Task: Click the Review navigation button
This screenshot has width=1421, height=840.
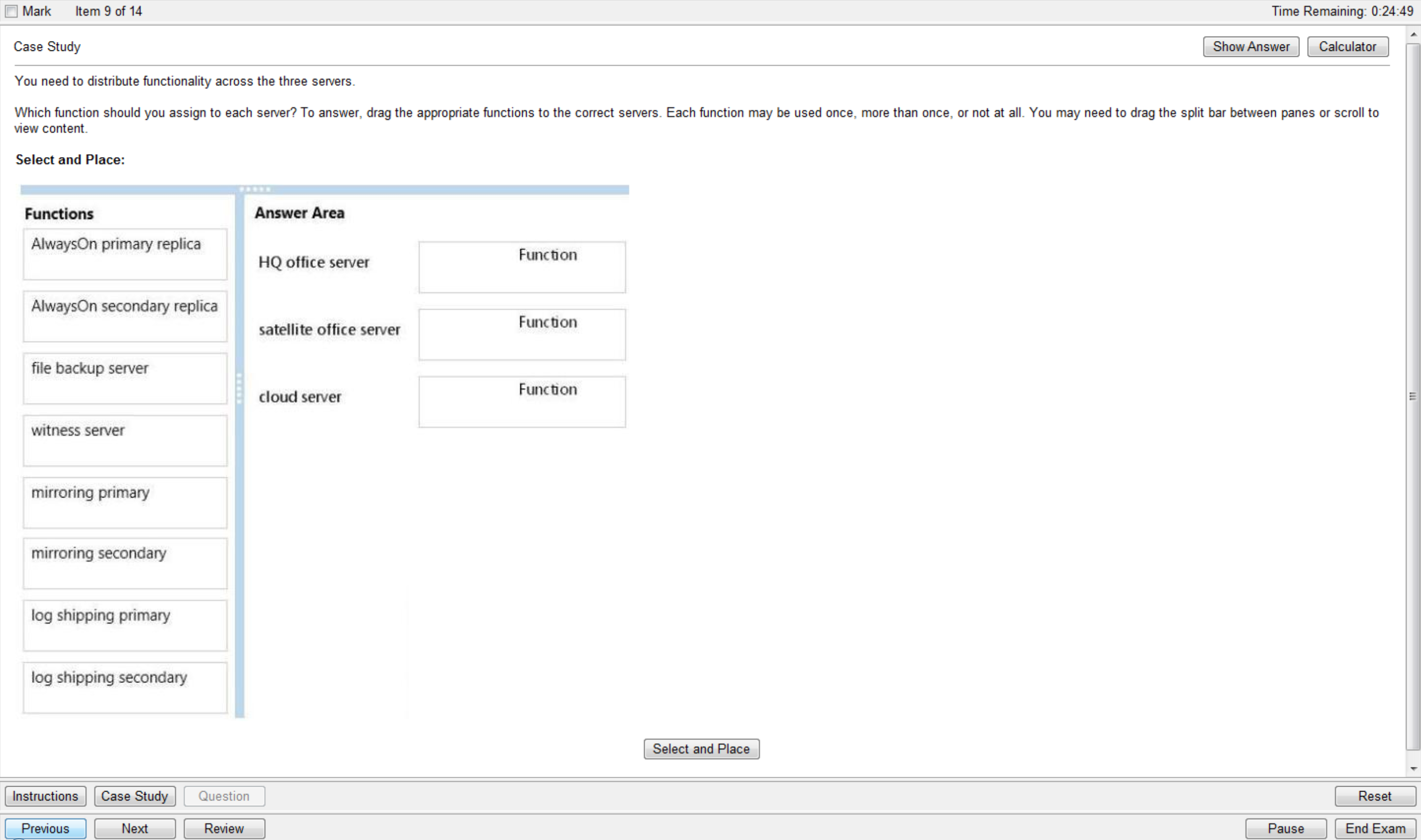Action: tap(224, 828)
